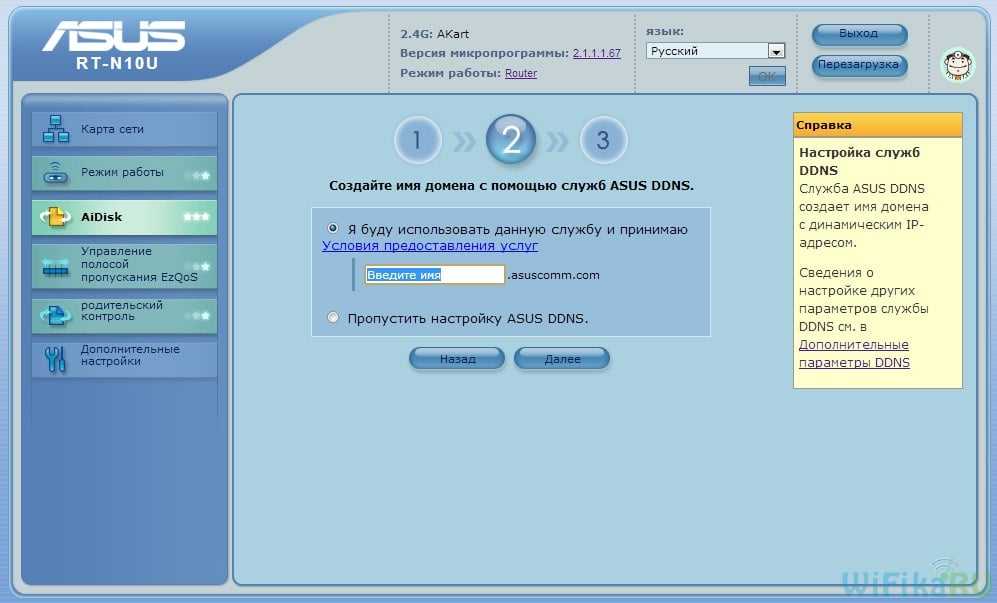The height and width of the screenshot is (603, 997).
Task: Click the advanced settings wrench icon
Action: [x=55, y=359]
